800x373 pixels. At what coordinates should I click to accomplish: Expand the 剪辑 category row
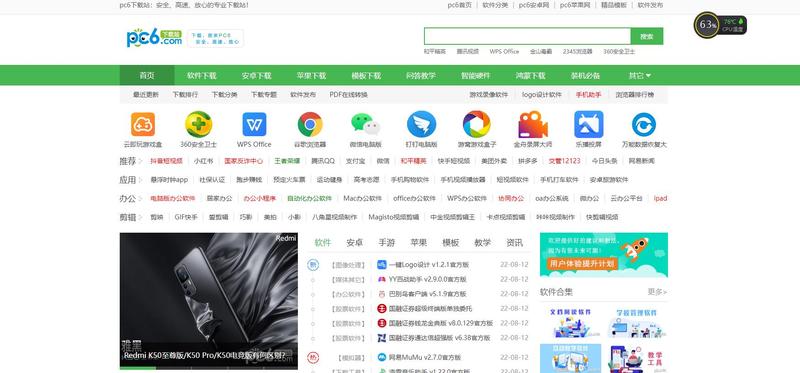[130, 217]
